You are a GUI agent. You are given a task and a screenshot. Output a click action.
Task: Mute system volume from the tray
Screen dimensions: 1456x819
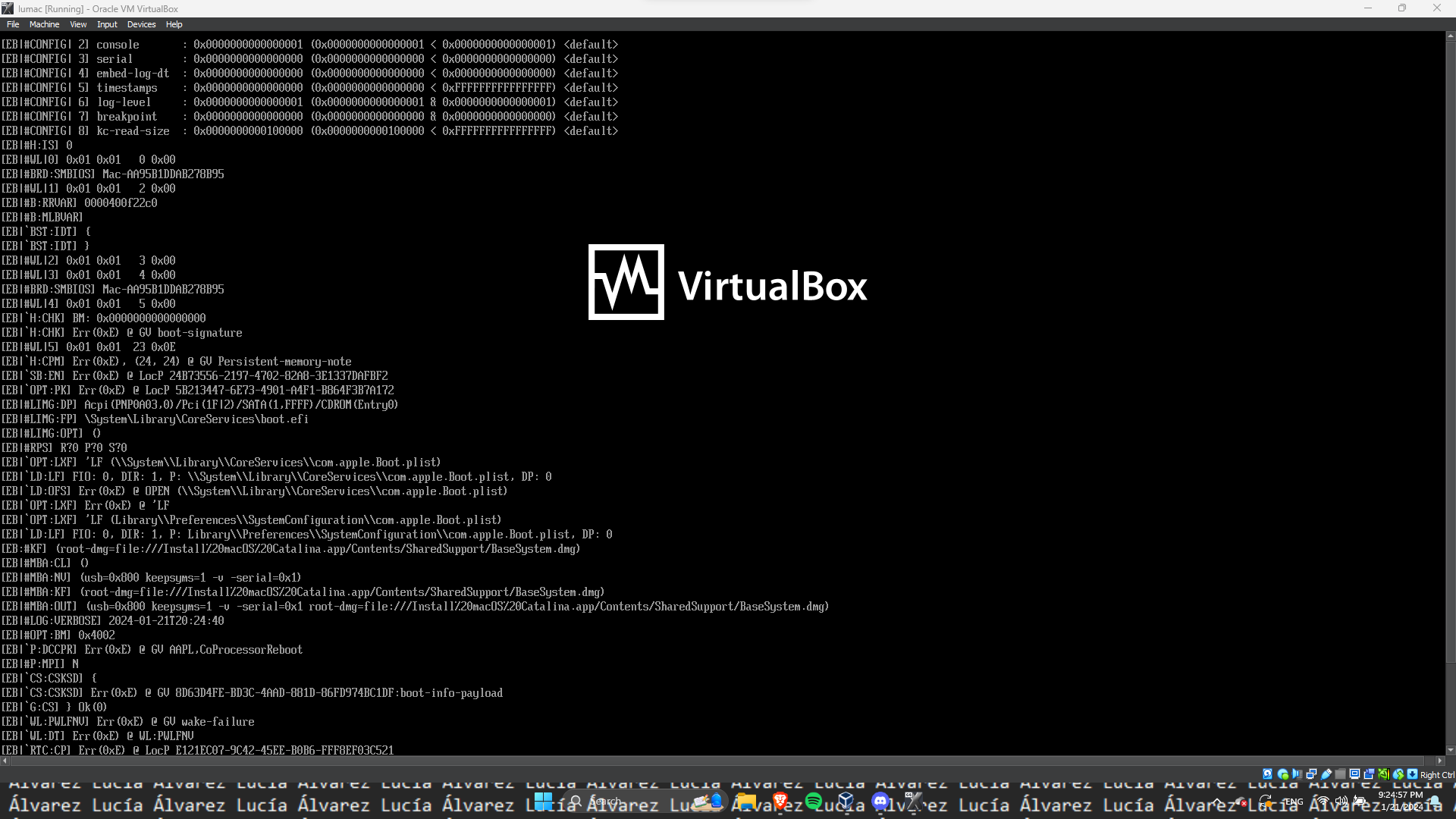click(1341, 802)
